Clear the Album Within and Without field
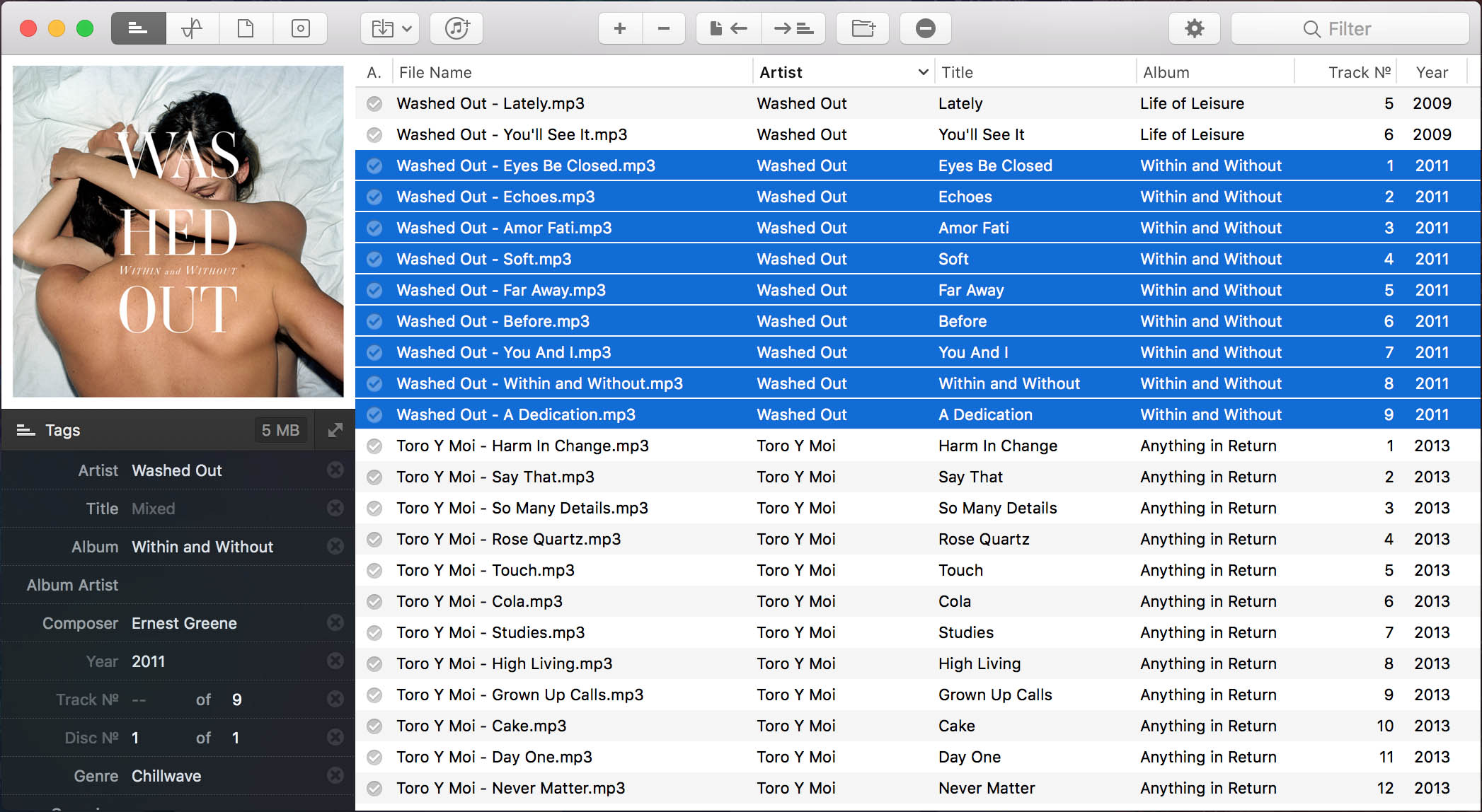The width and height of the screenshot is (1482, 812). (x=335, y=546)
